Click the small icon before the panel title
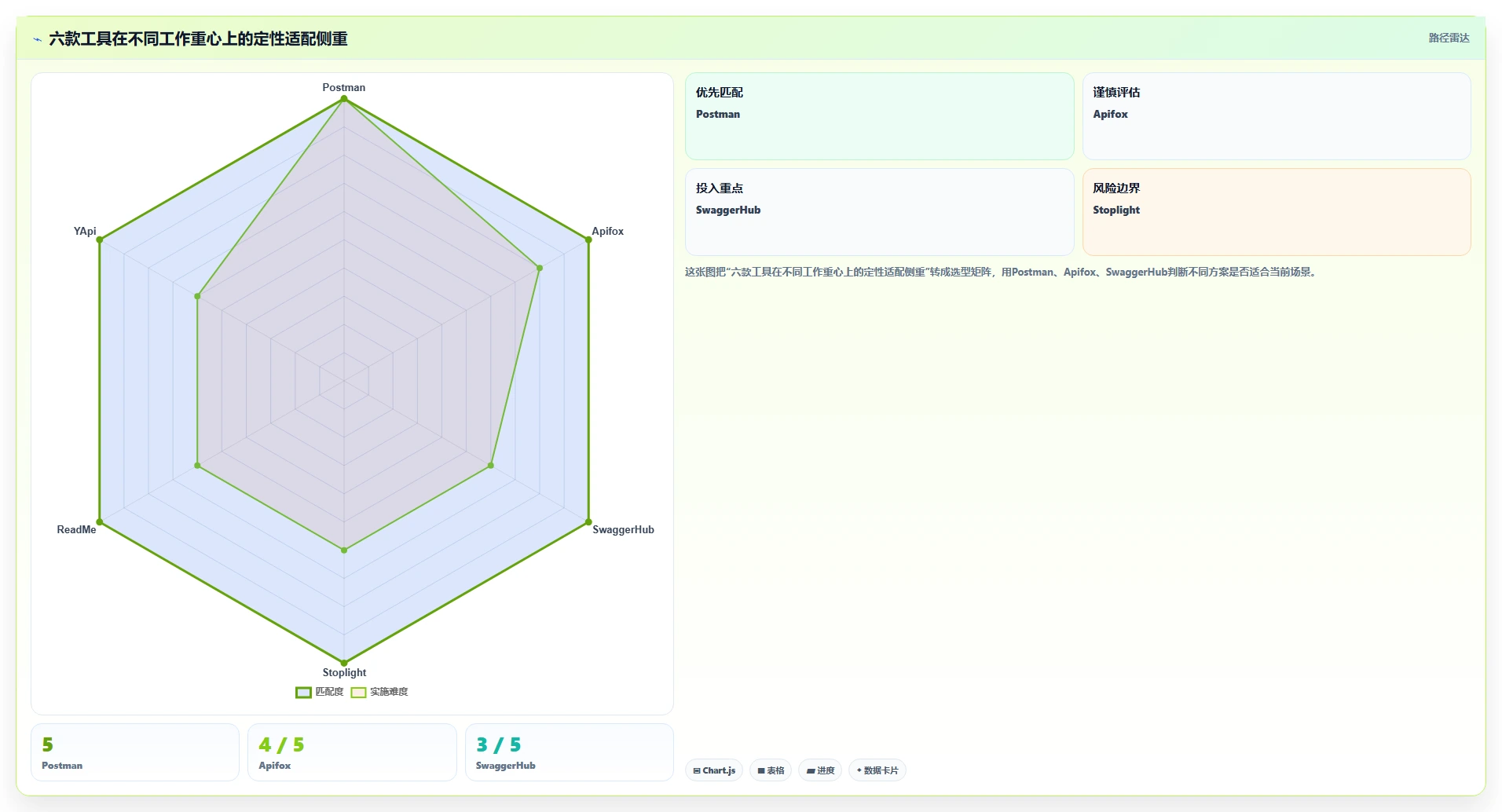Viewport: 1502px width, 812px height. point(37,39)
